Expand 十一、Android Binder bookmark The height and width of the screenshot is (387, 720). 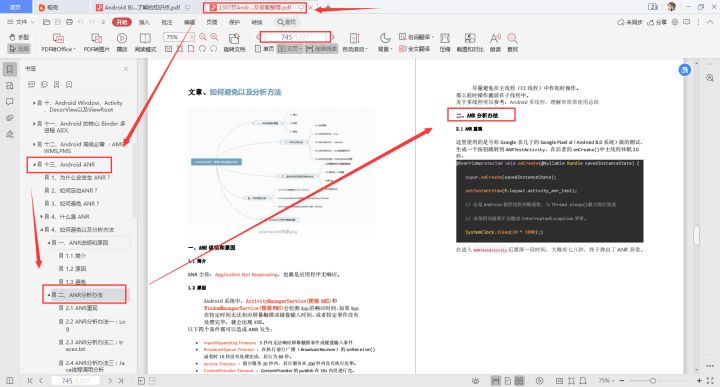(34, 124)
